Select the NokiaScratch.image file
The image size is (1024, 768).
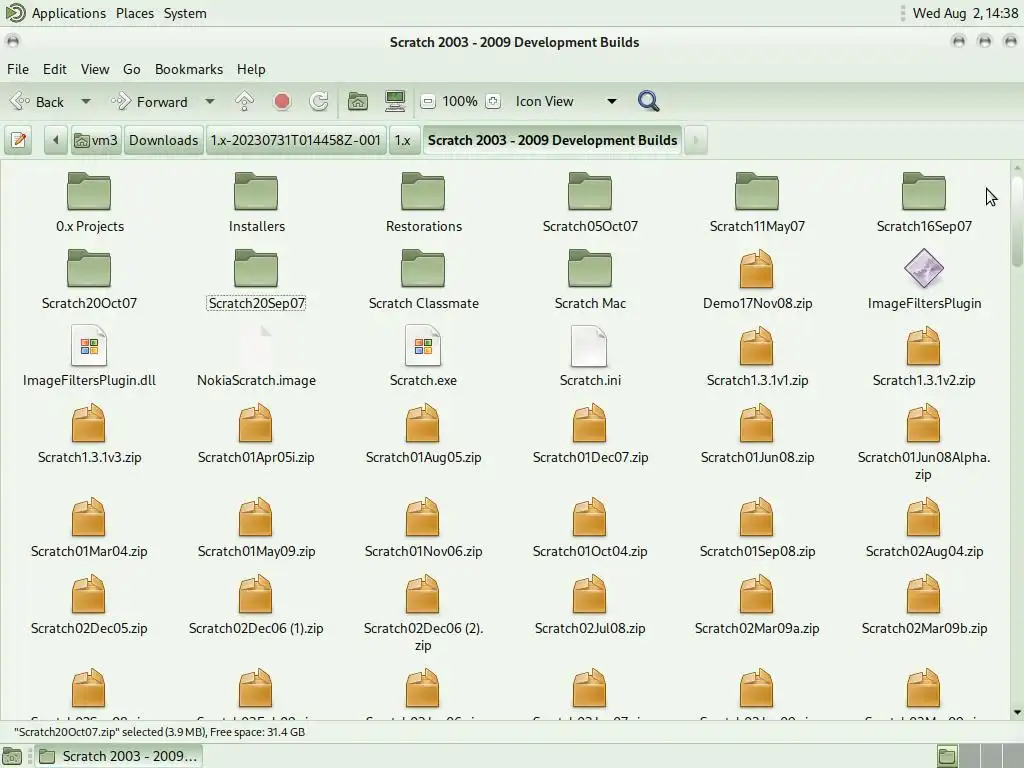[x=256, y=357]
